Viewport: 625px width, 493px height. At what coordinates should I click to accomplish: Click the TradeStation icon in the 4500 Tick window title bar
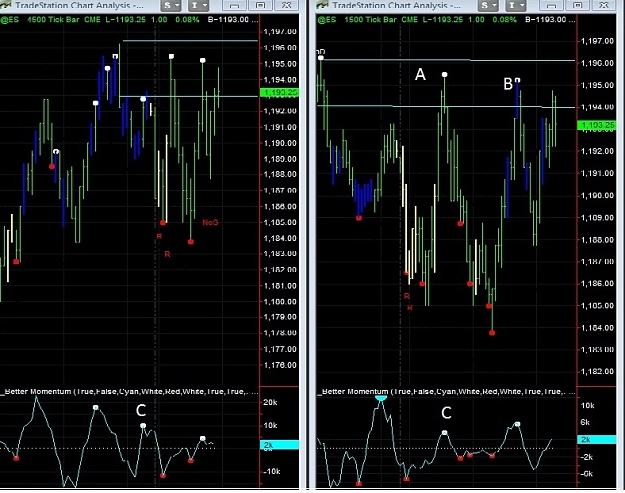[x=6, y=5]
